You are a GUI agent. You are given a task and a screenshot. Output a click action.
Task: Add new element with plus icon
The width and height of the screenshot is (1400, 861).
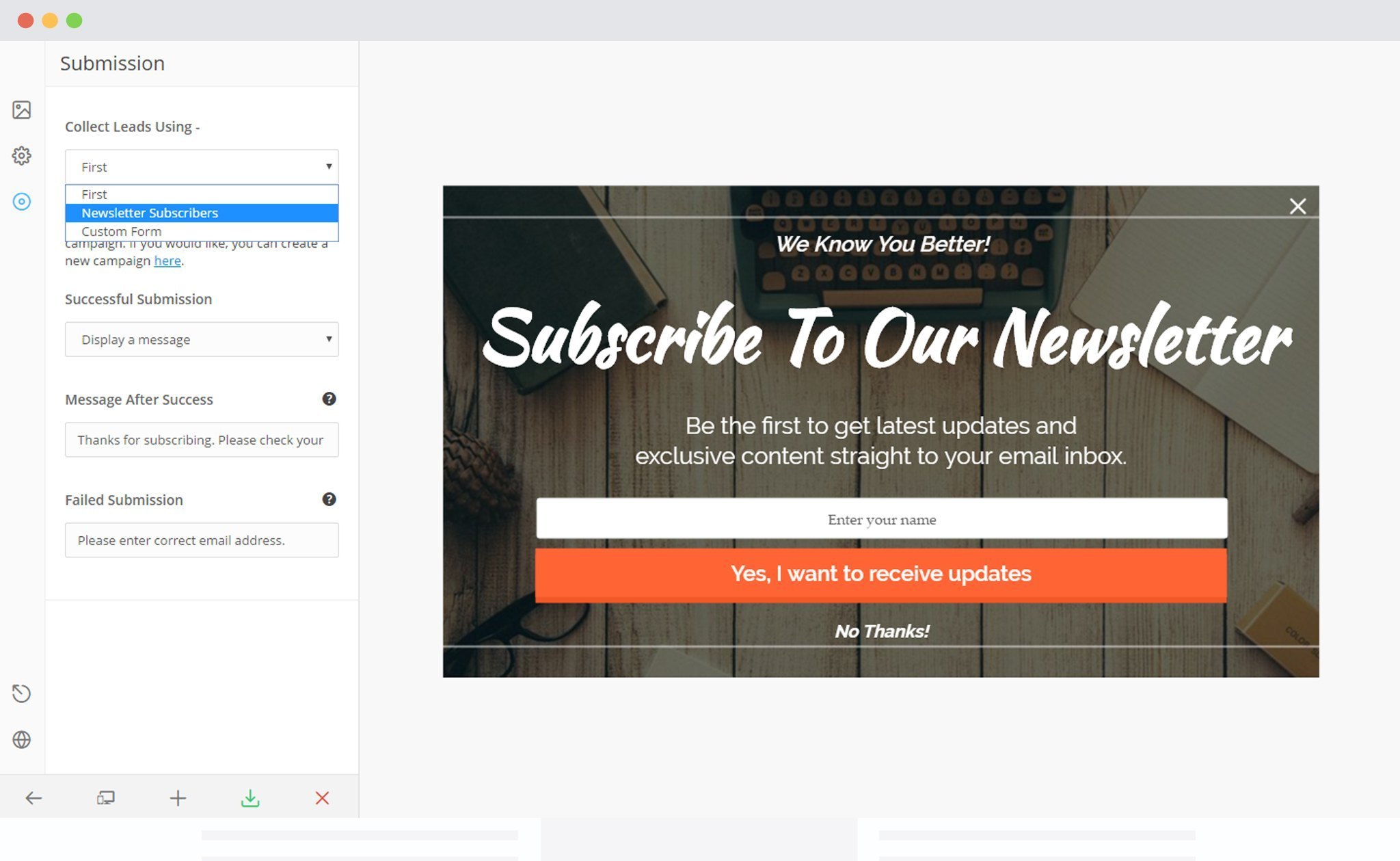tap(178, 798)
